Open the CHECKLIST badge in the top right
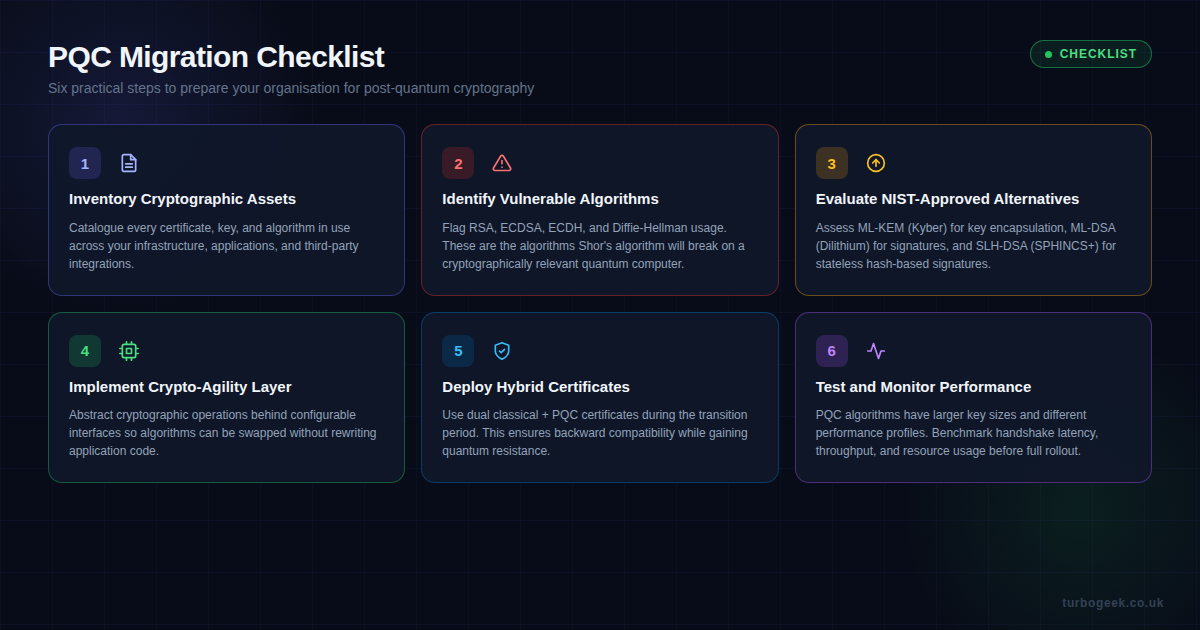The image size is (1200, 630). pyautogui.click(x=1090, y=54)
